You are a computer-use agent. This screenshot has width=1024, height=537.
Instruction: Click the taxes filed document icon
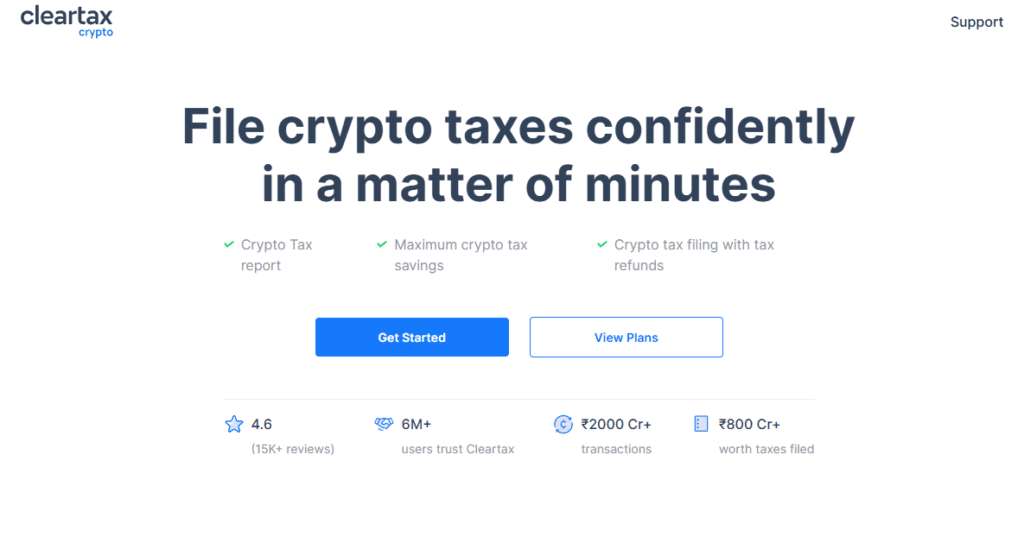701,423
